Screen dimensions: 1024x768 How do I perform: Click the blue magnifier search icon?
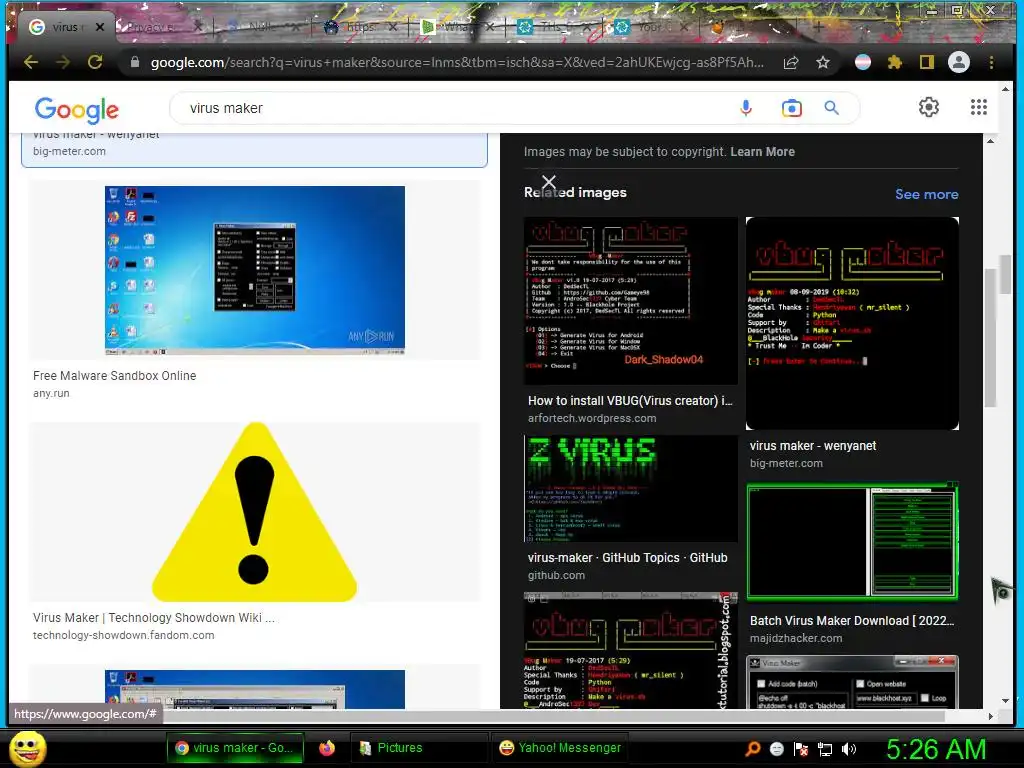click(x=831, y=108)
